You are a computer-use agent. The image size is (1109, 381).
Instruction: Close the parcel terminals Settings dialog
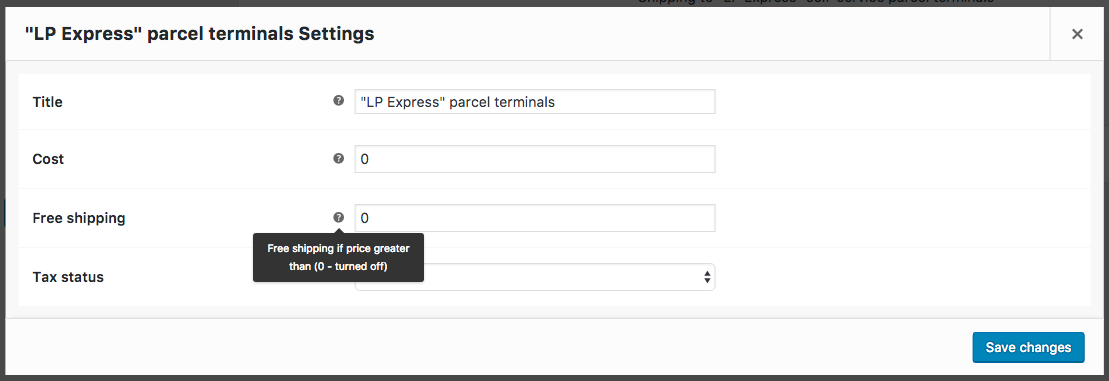[x=1076, y=34]
